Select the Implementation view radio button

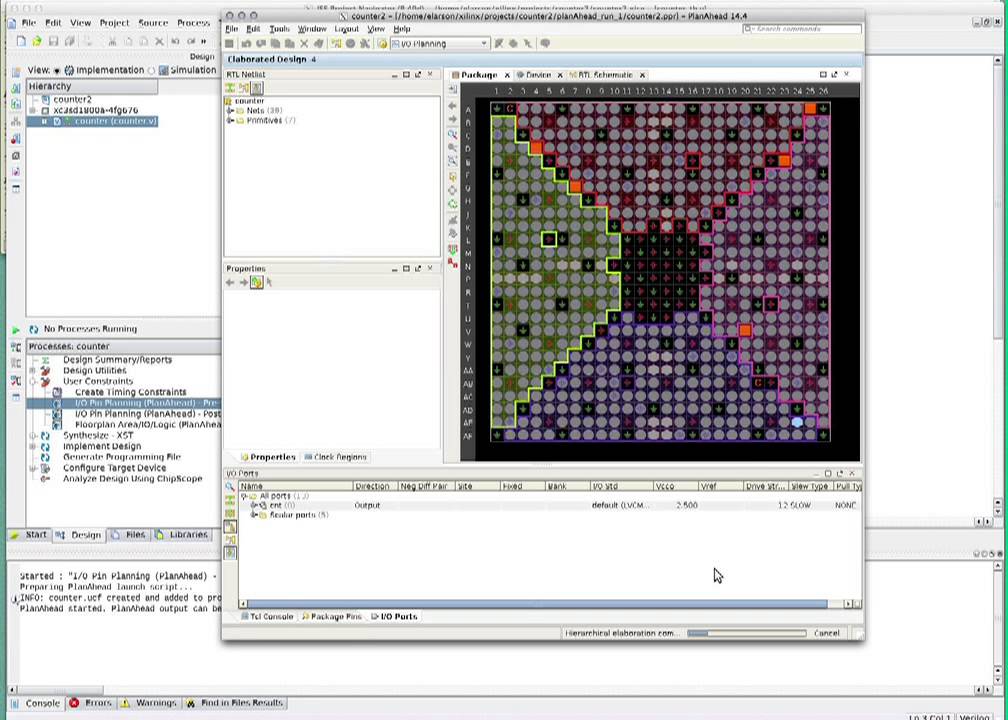click(x=57, y=70)
